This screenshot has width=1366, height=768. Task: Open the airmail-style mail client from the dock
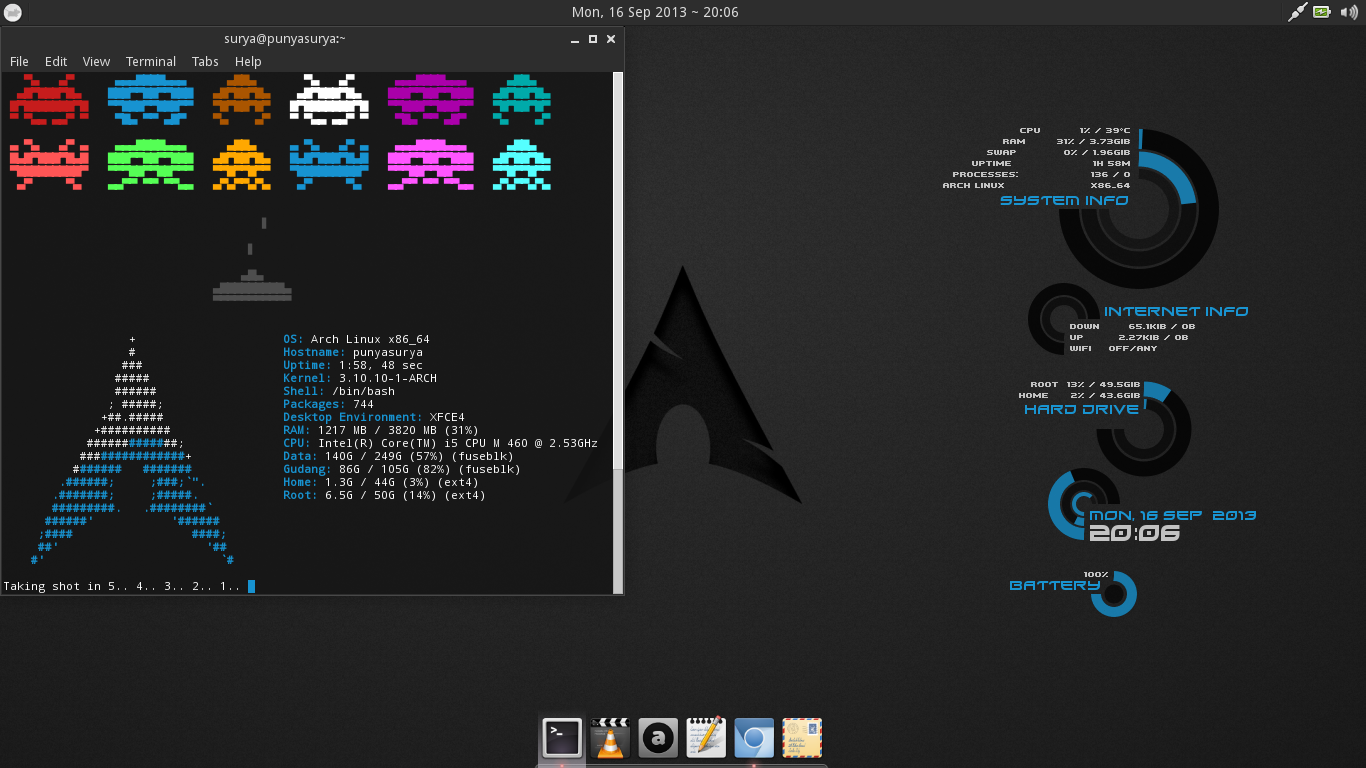coord(801,738)
